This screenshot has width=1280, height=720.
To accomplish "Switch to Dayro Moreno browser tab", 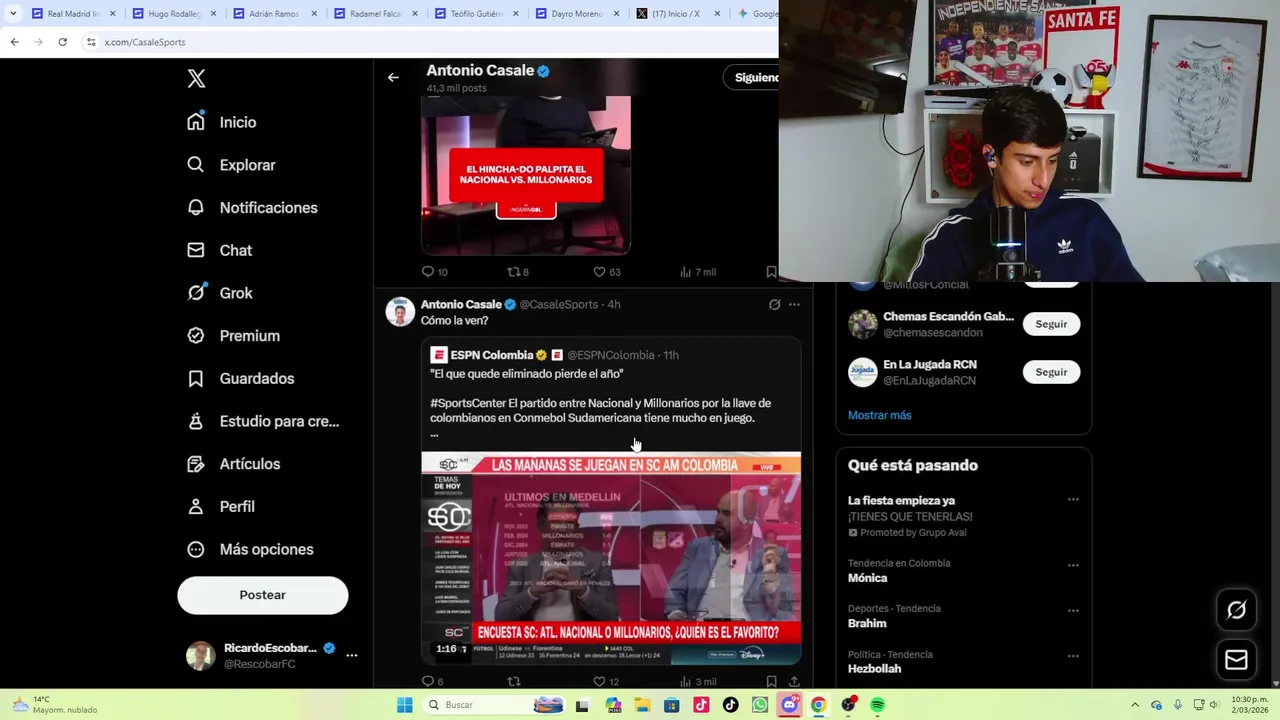I will 575,14.
